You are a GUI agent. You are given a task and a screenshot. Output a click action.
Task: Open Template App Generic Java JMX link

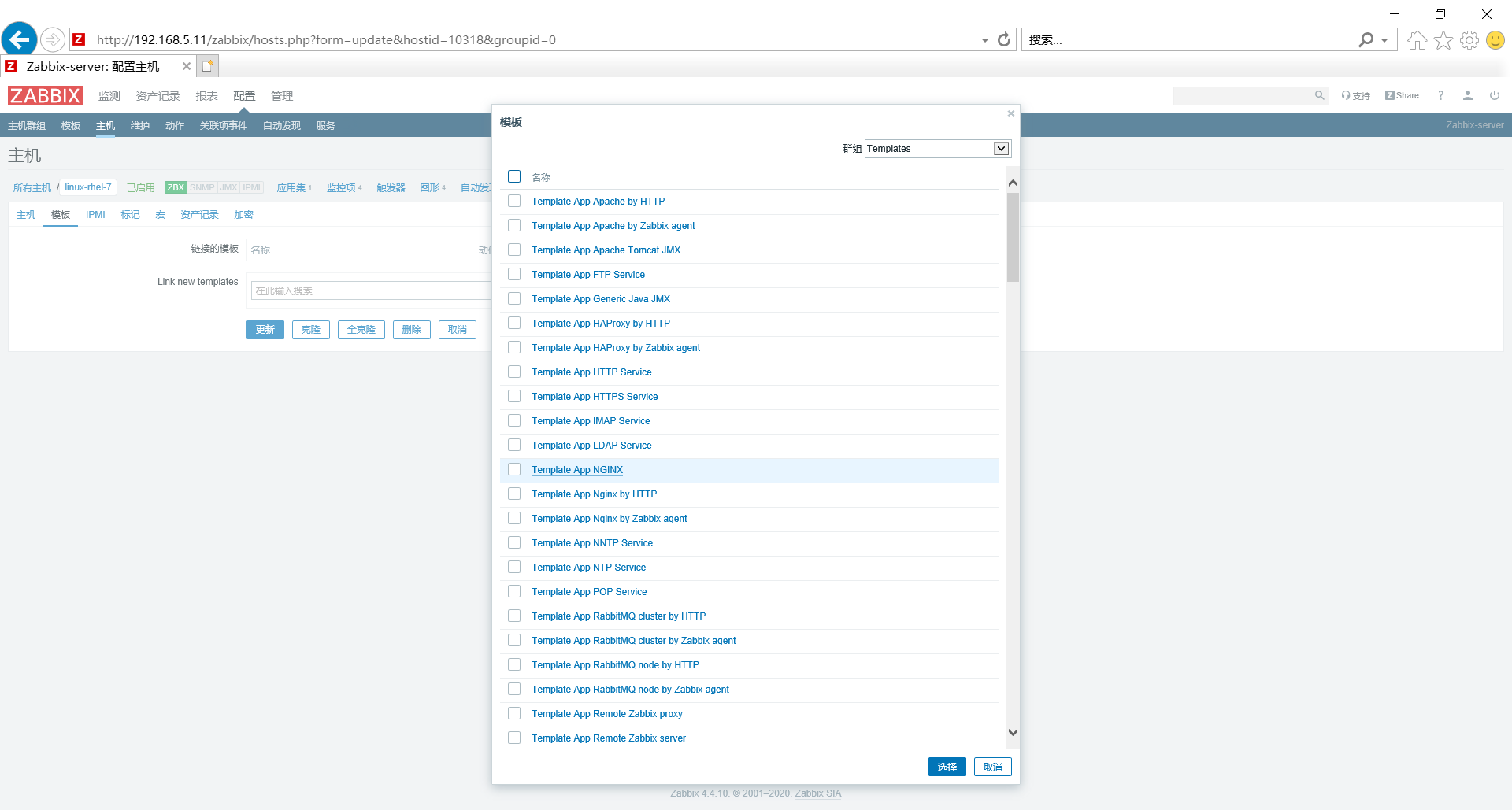coord(601,299)
